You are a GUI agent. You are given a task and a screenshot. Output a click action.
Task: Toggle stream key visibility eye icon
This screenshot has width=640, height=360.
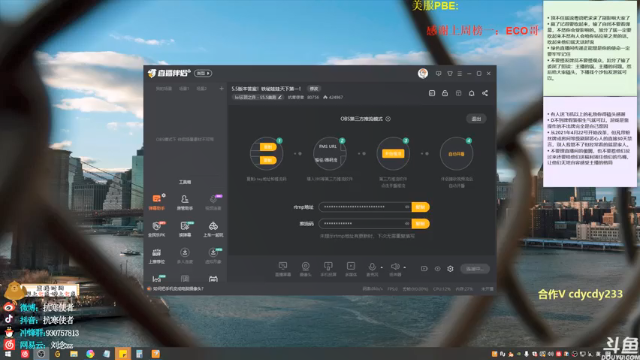click(x=407, y=223)
